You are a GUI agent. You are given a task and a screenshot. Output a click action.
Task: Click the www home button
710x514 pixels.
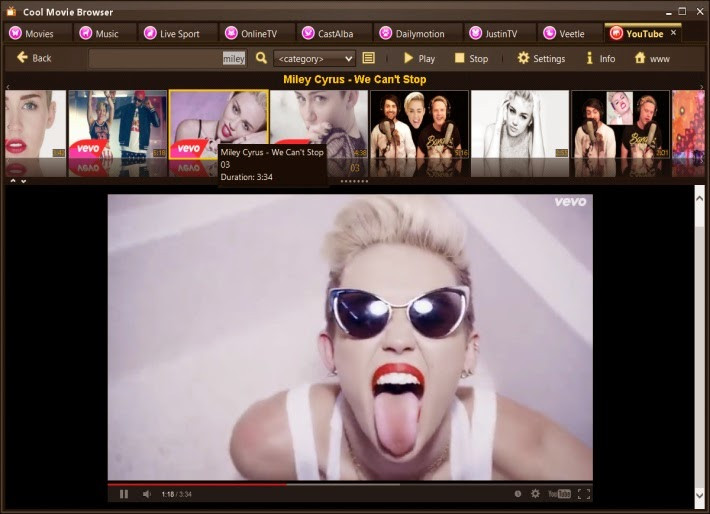point(652,58)
